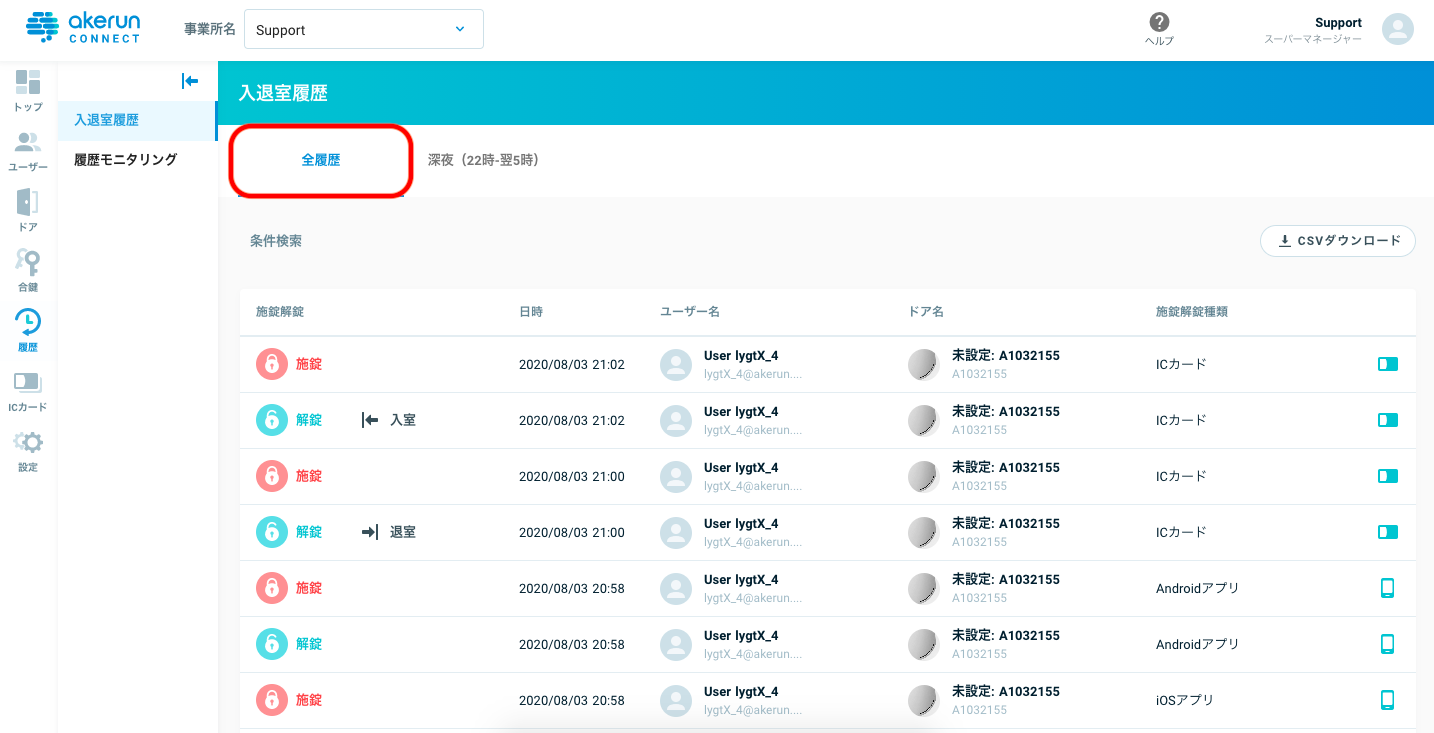
Task: Click 未設定: A1032155 in the iOSアプリ row
Action: (1006, 691)
